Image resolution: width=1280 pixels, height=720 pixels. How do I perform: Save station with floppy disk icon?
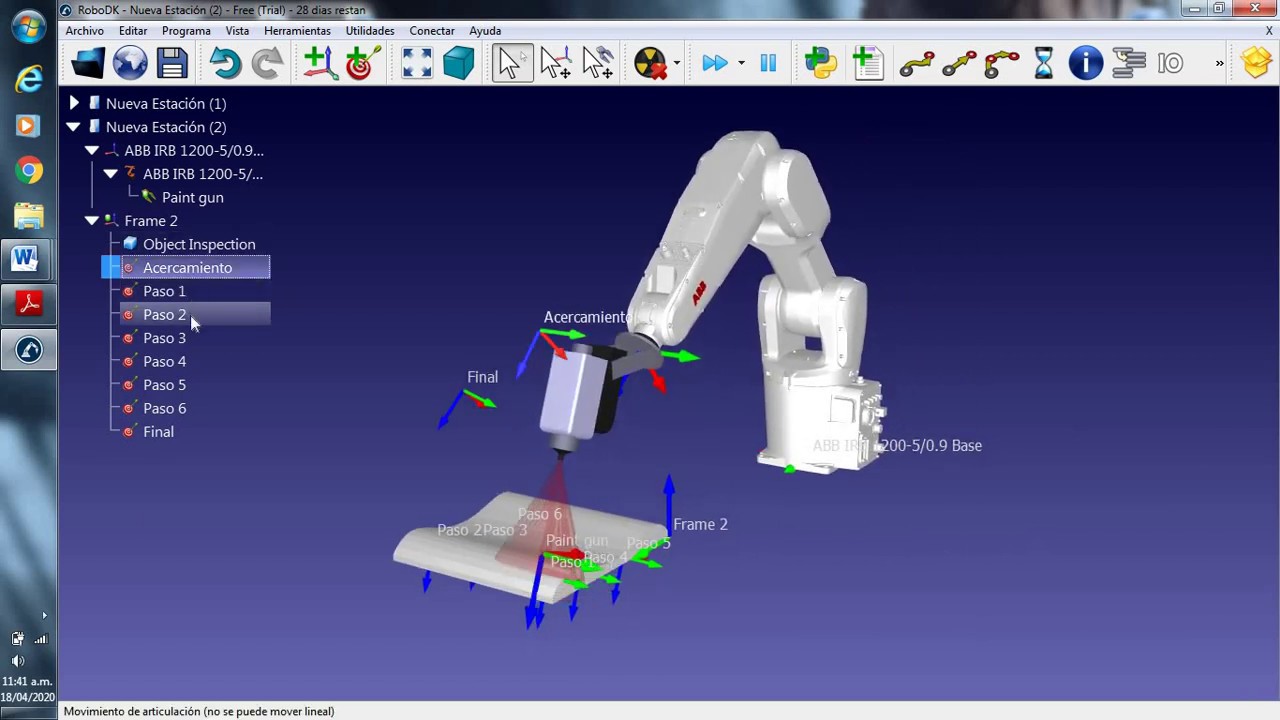tap(172, 63)
